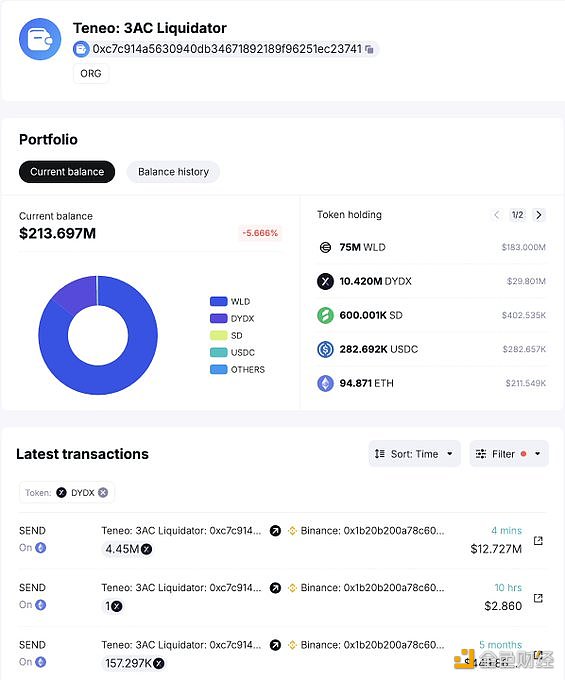Screen dimensions: 565x680
Task: Select the 94.871 ETH holding text
Action: [367, 383]
